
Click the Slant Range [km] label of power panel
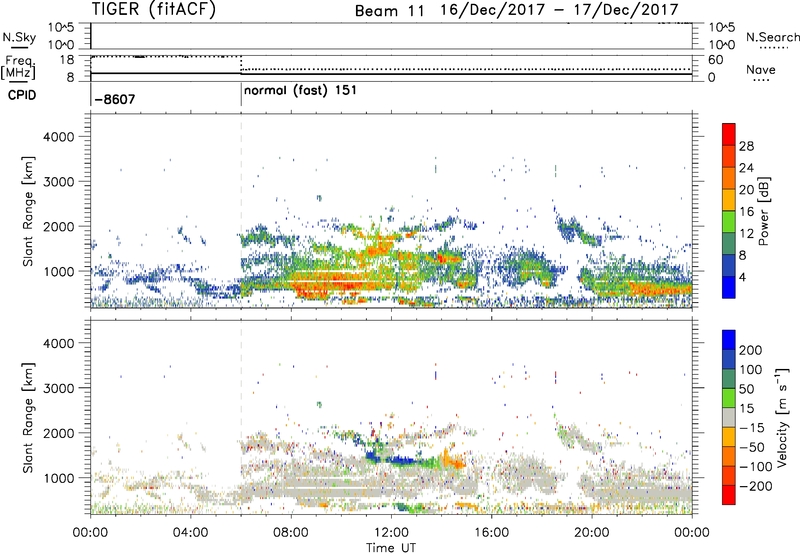(x=28, y=211)
